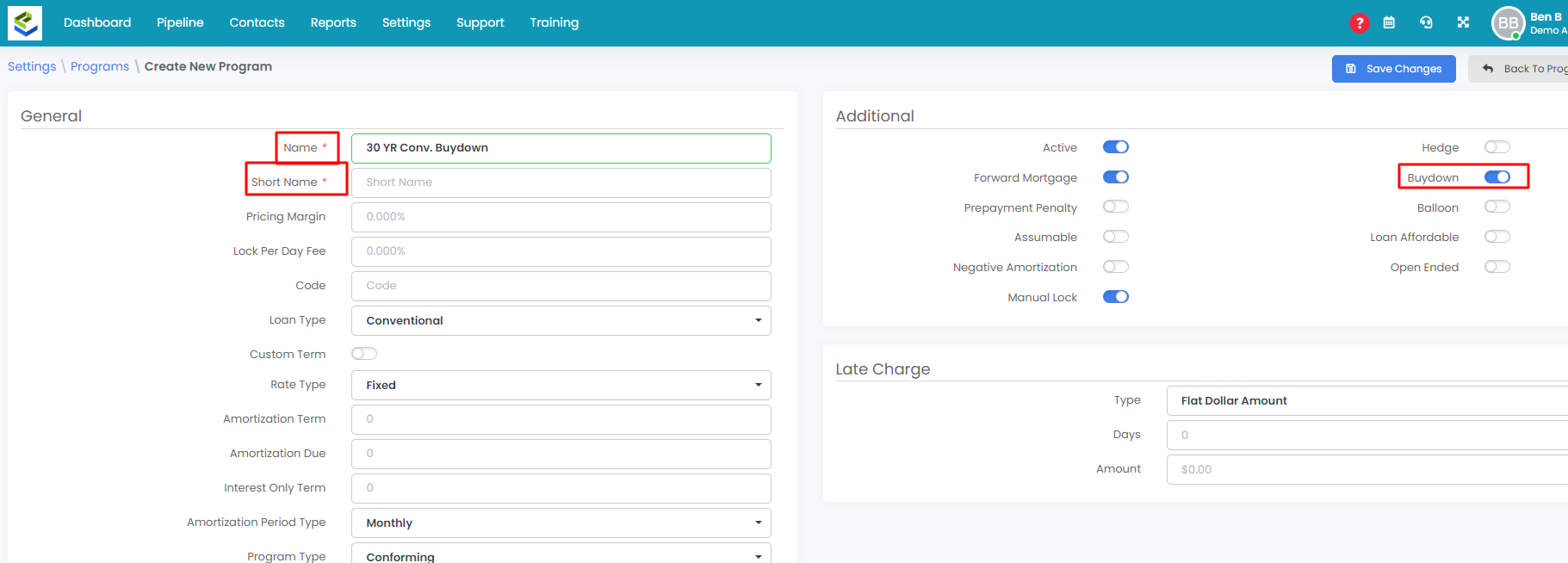Click the red help question mark icon
Image resolution: width=1568 pixels, height=563 pixels.
[1359, 23]
